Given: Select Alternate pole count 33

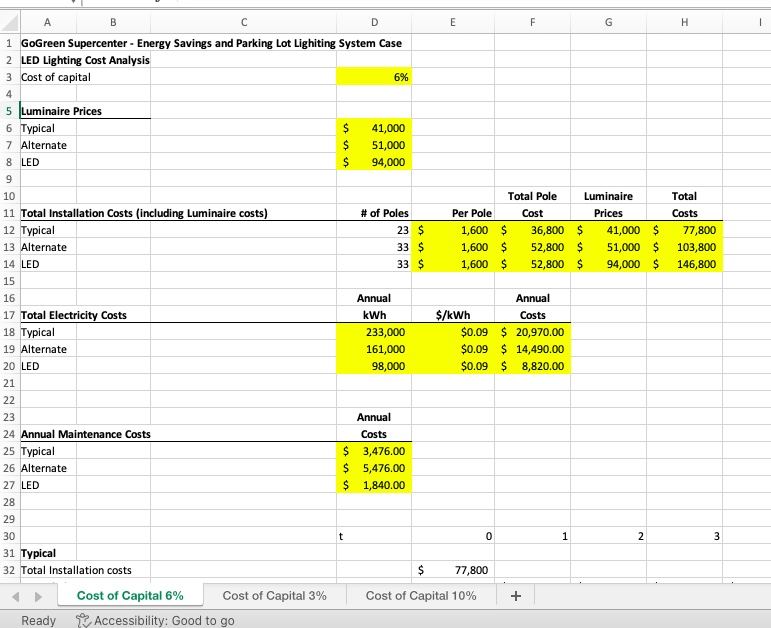Looking at the screenshot, I should [x=374, y=247].
